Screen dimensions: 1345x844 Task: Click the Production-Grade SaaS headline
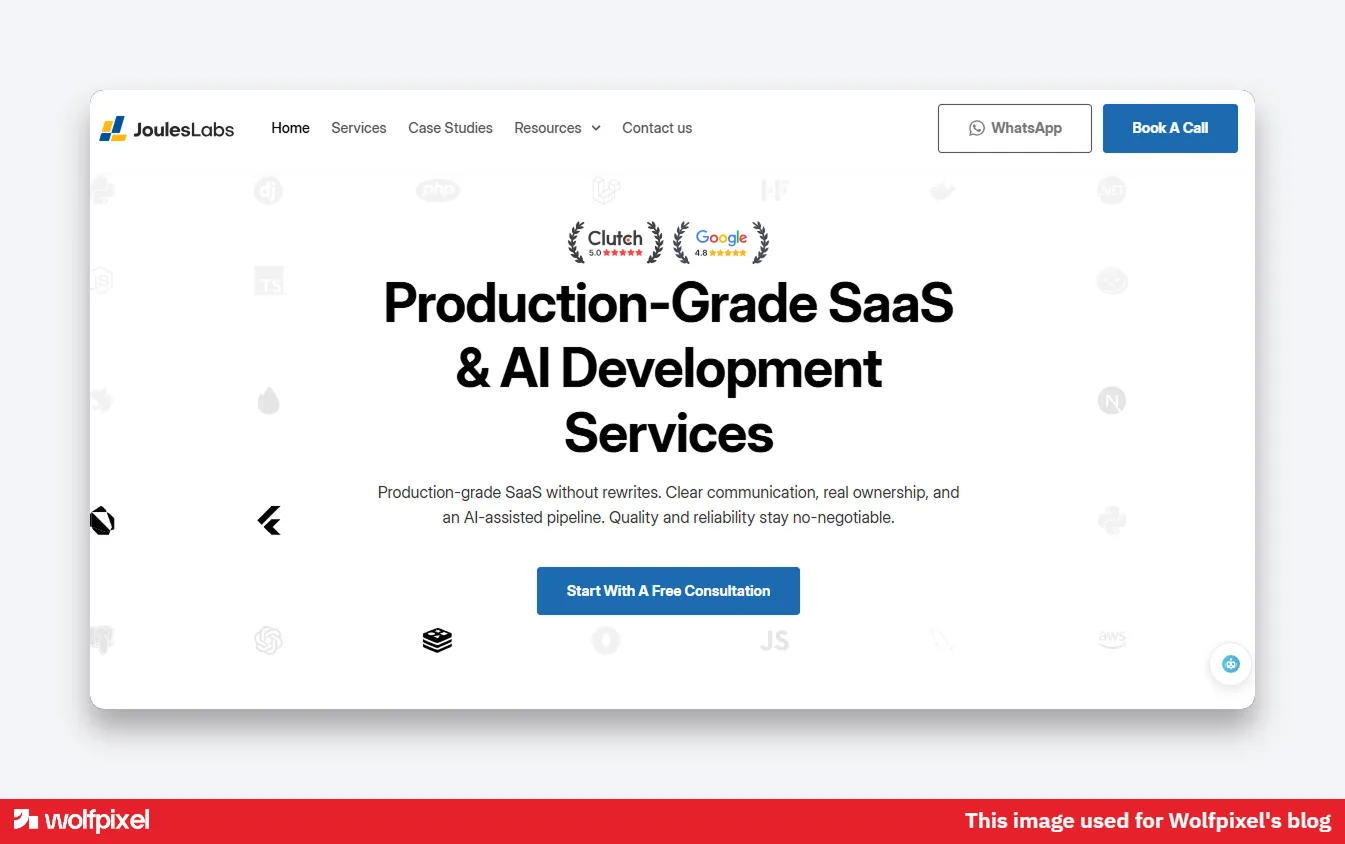pos(668,368)
